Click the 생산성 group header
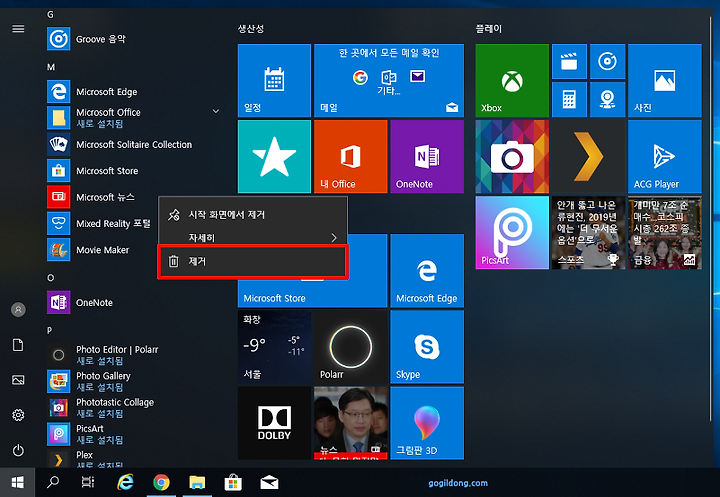Screen dimensions: 720x497 tap(251, 28)
